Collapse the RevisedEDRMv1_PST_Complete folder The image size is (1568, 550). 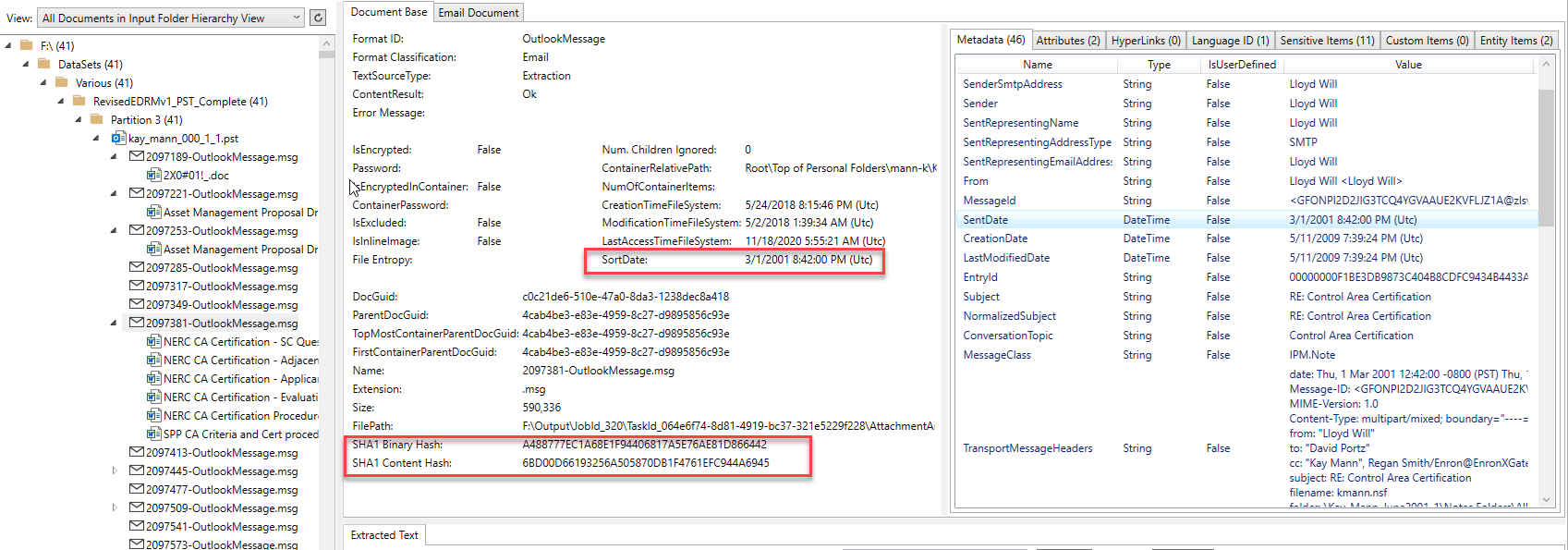point(62,102)
